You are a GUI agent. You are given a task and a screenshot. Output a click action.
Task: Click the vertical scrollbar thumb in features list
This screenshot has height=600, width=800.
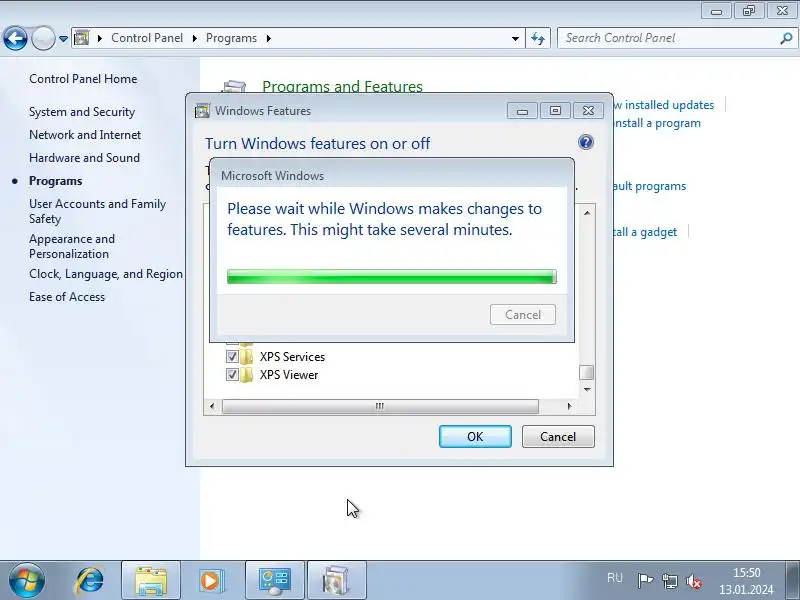coord(587,372)
